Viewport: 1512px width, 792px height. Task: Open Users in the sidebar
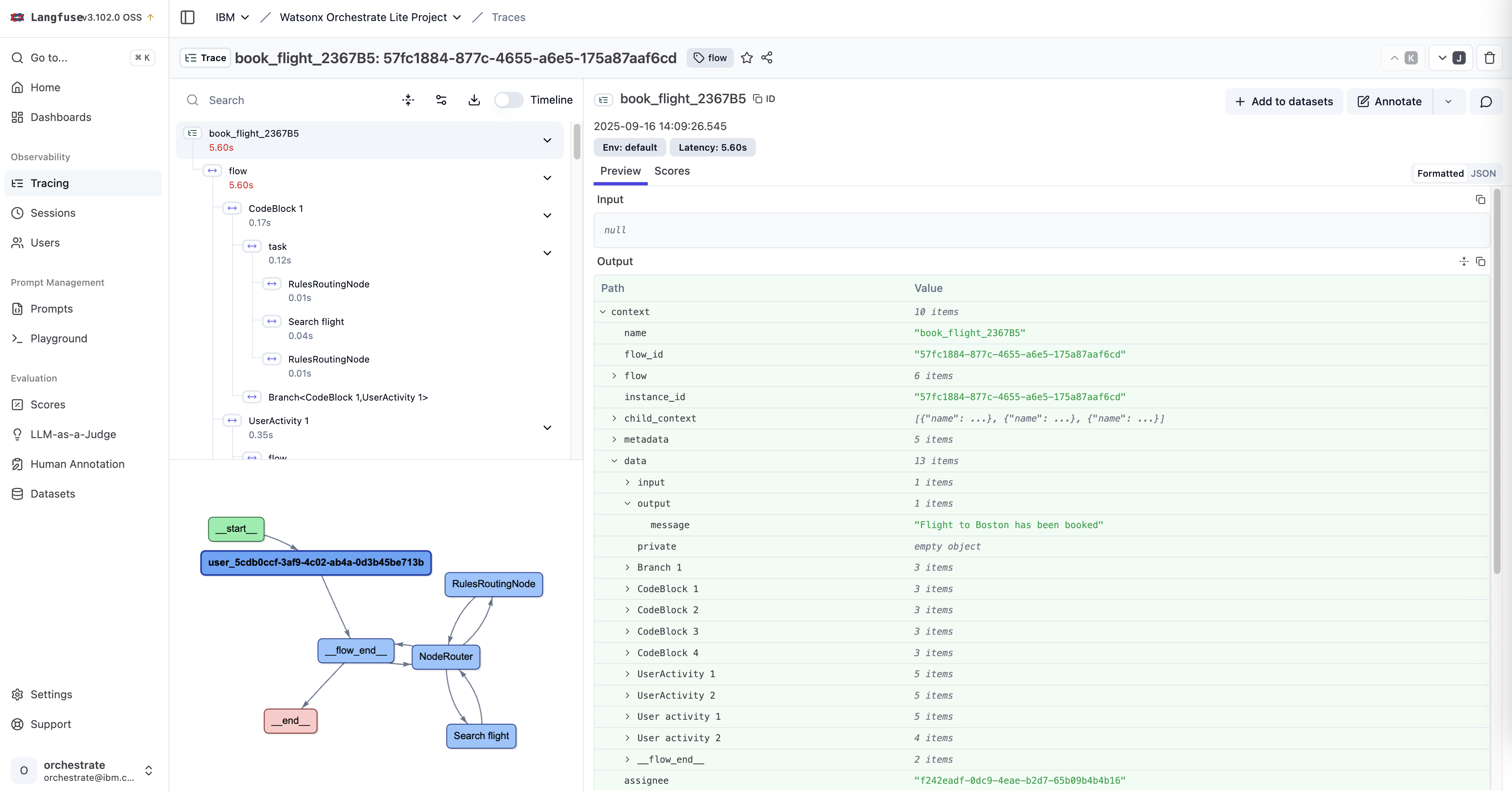pyautogui.click(x=82, y=243)
